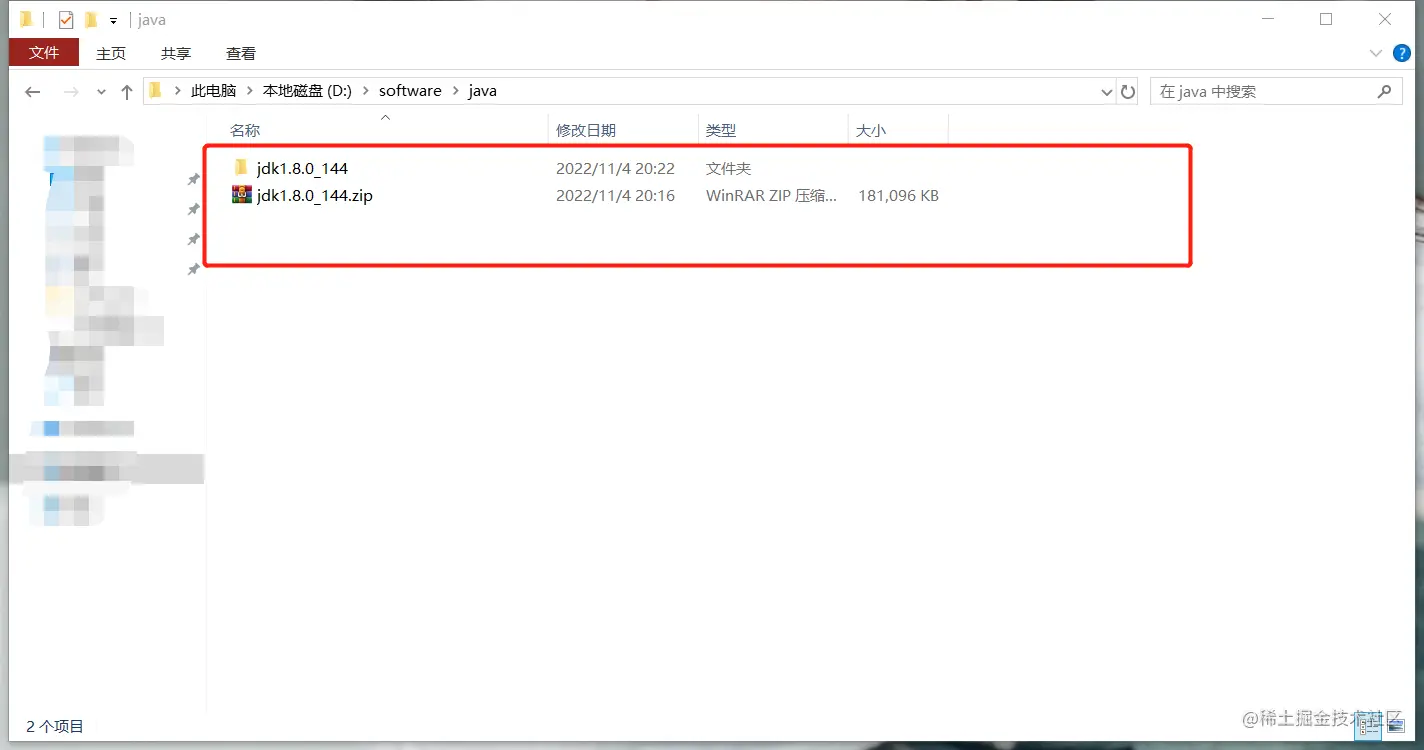This screenshot has width=1424, height=750.
Task: Expand chevron after 本地磁盘 (D:) in breadcrumb
Action: tap(365, 91)
